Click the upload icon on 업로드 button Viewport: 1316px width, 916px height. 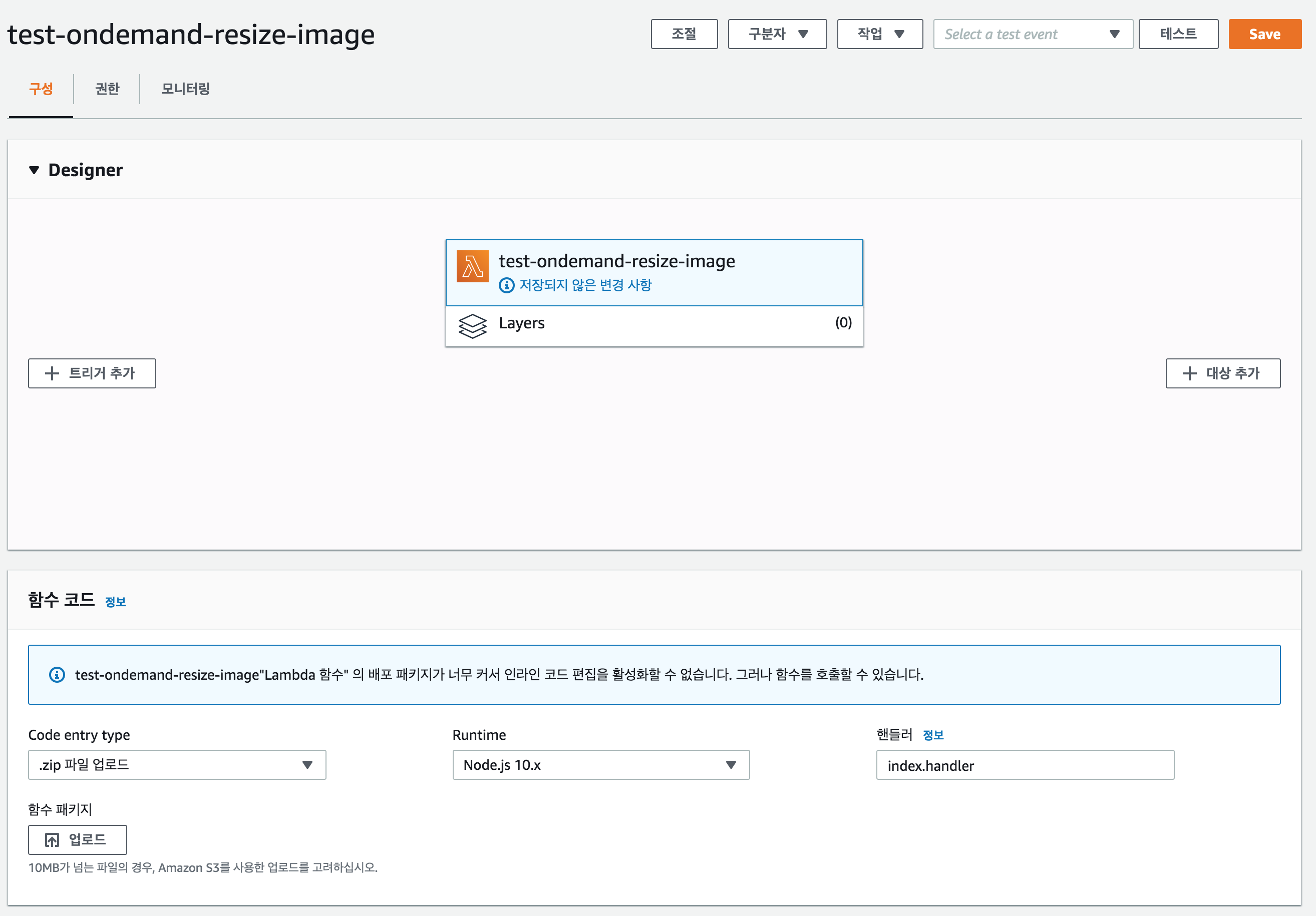(52, 840)
